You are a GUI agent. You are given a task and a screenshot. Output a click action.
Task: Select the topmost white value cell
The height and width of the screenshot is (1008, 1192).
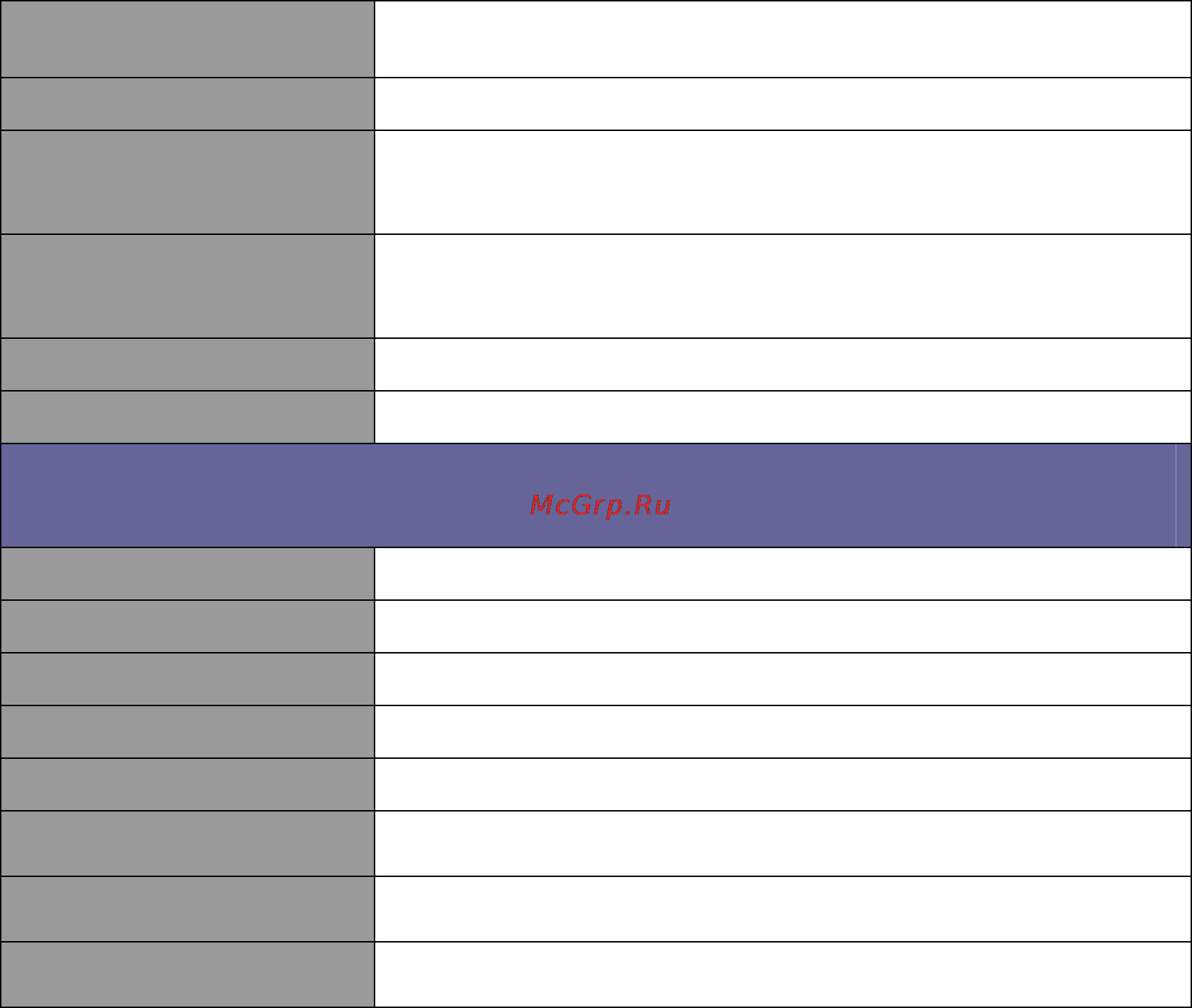point(783,38)
